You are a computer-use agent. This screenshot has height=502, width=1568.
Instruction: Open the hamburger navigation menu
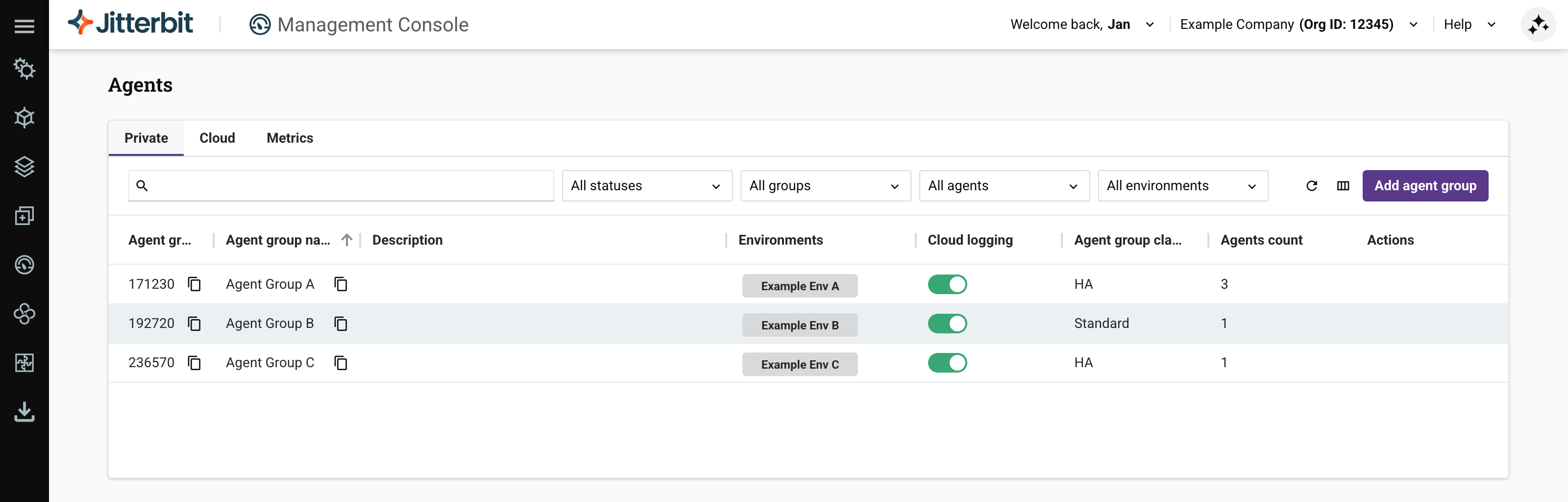pyautogui.click(x=24, y=25)
